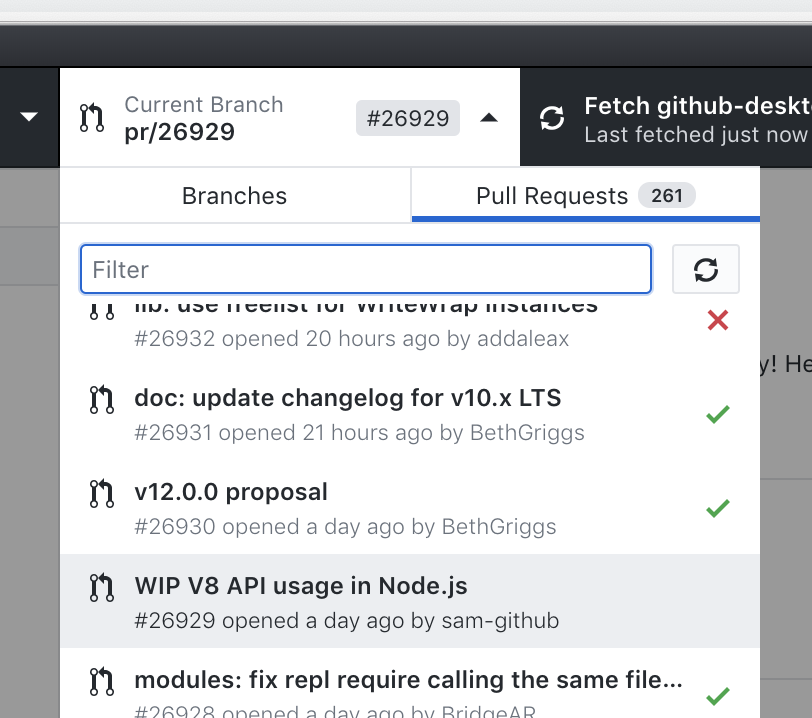Click into the Filter text field
This screenshot has width=812, height=718.
(x=366, y=269)
